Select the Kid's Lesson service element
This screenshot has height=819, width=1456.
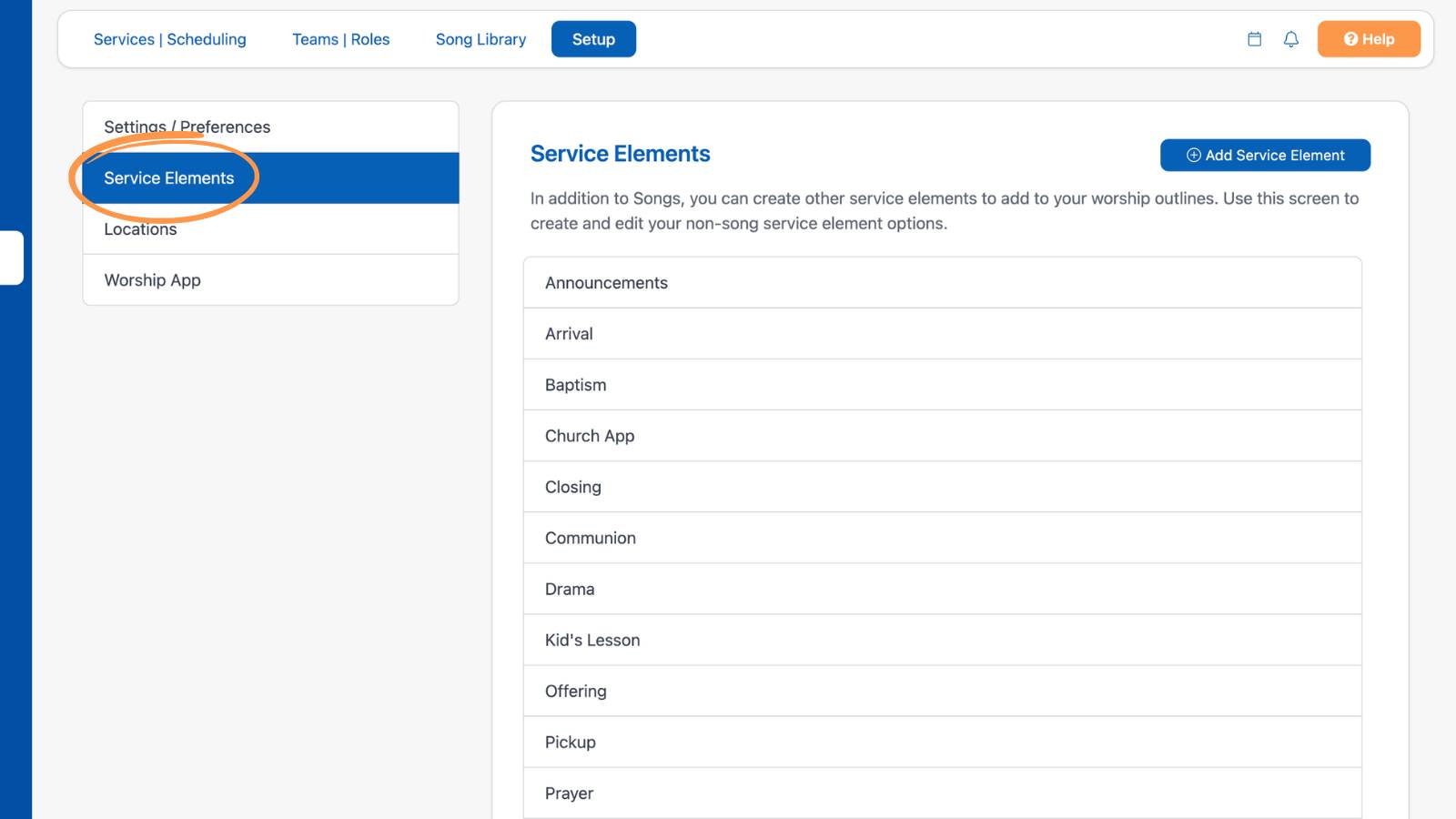[943, 639]
